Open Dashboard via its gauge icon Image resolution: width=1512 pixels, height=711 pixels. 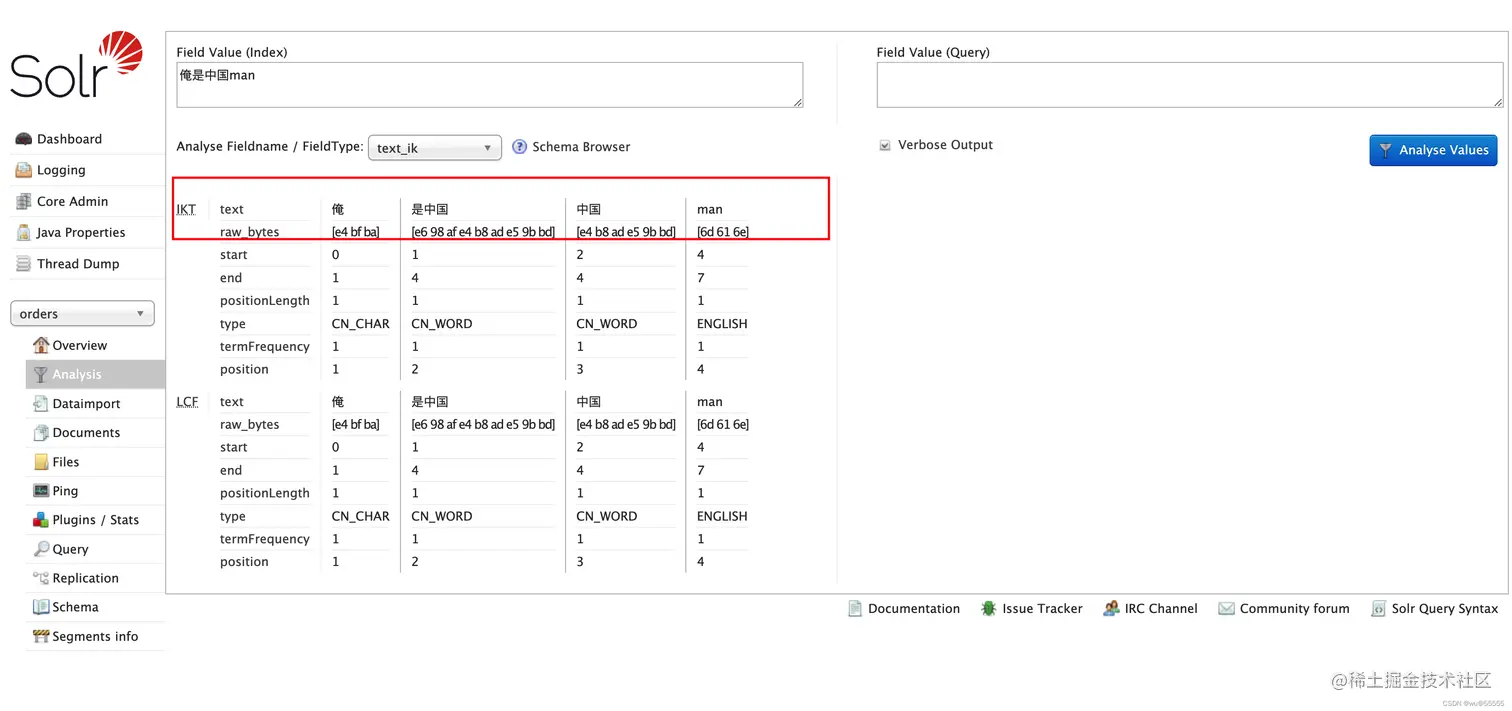click(x=24, y=139)
